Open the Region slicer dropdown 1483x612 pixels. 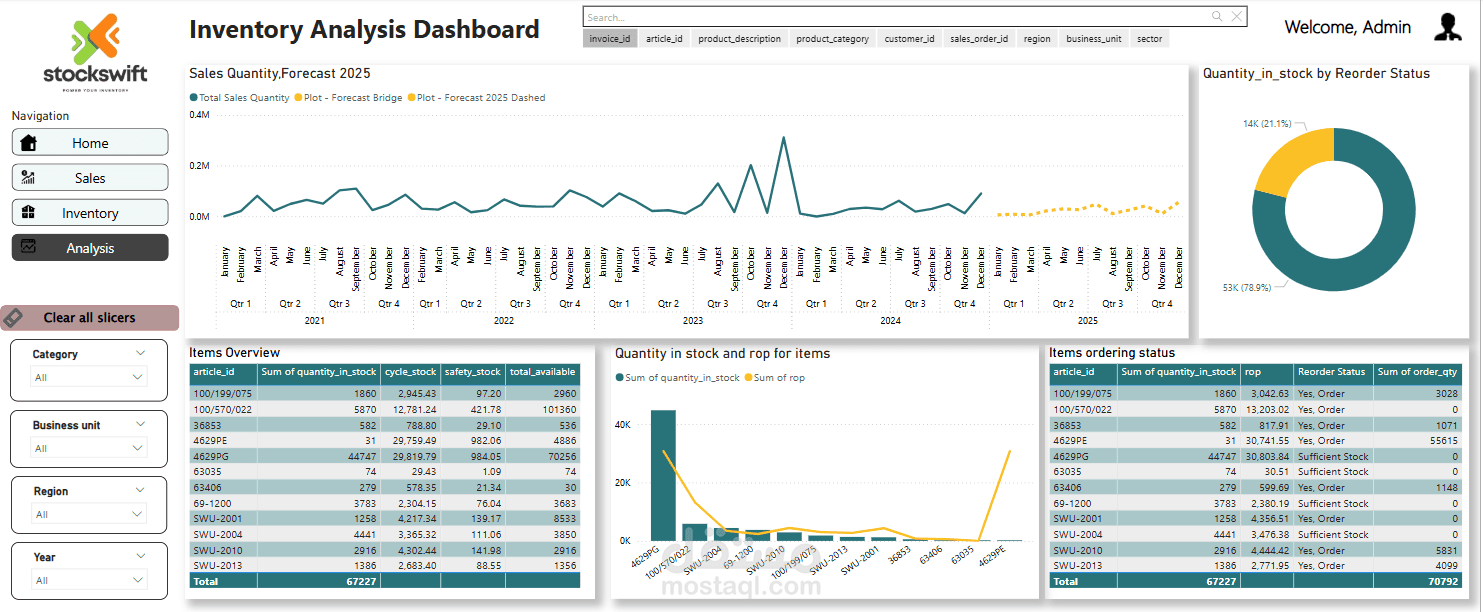pos(90,514)
